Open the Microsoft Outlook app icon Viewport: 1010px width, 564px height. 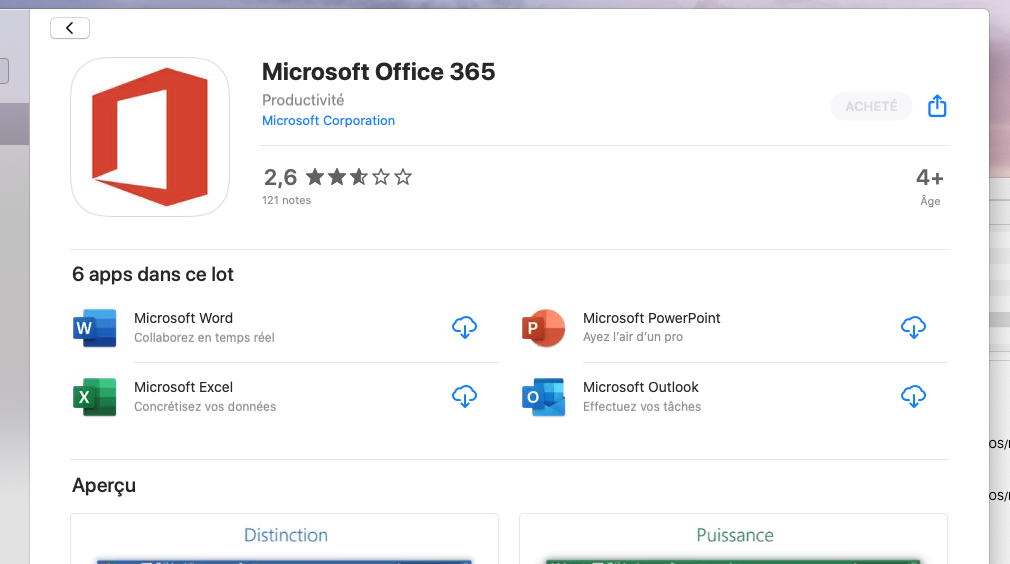pyautogui.click(x=544, y=397)
